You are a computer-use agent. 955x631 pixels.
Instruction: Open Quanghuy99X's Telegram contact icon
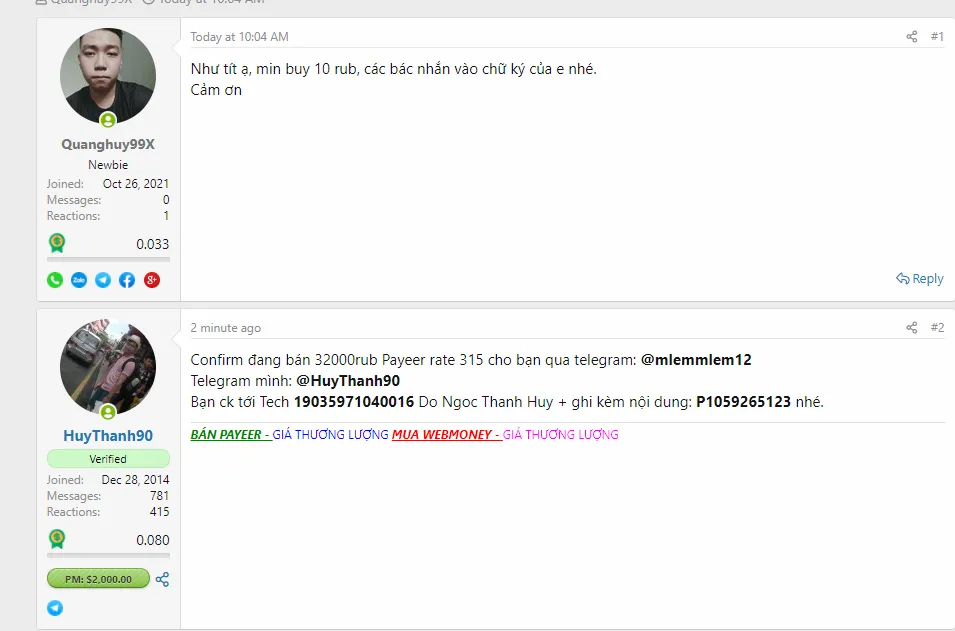pos(103,280)
